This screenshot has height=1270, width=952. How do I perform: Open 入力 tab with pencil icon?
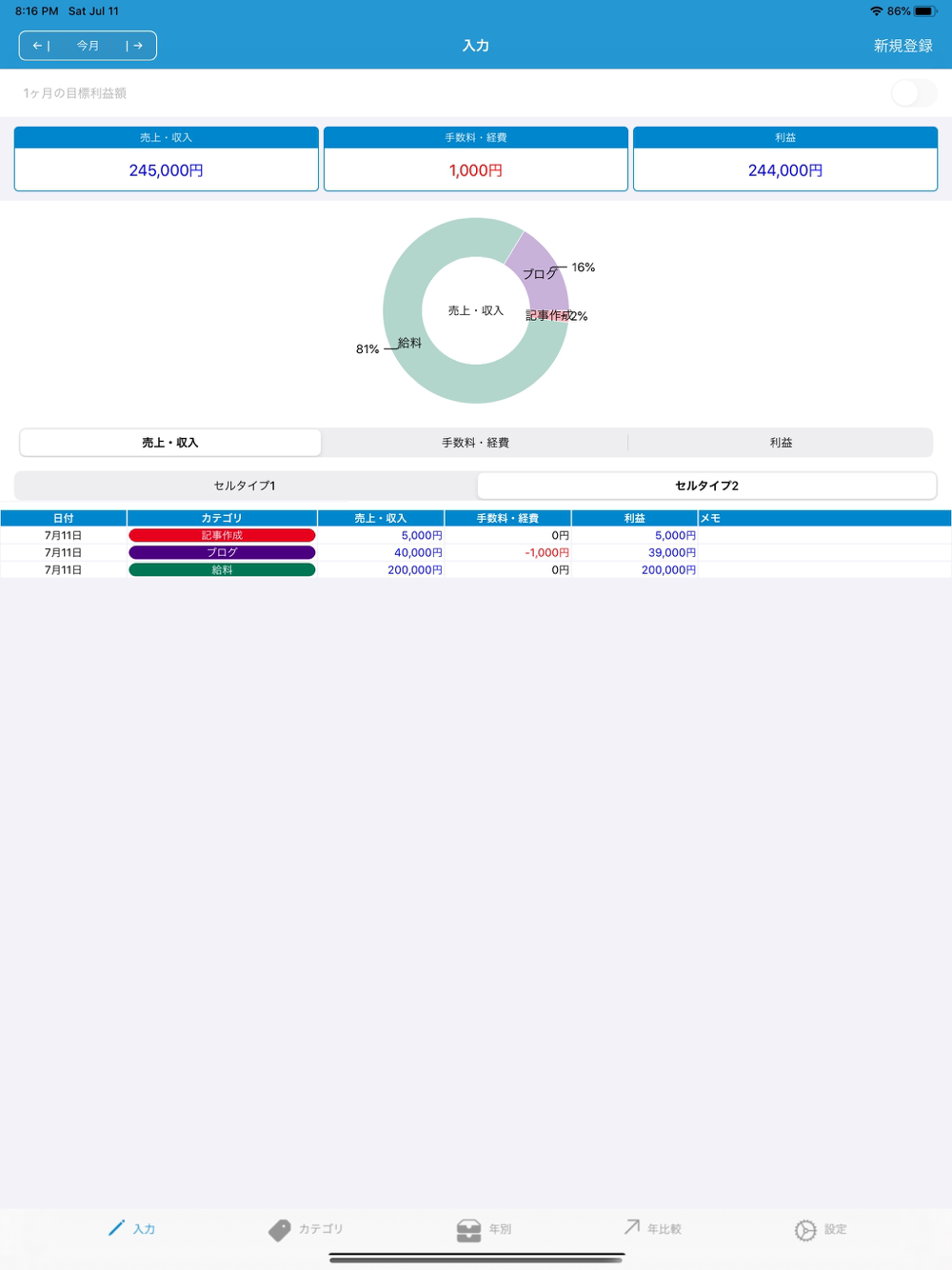pos(131,1229)
